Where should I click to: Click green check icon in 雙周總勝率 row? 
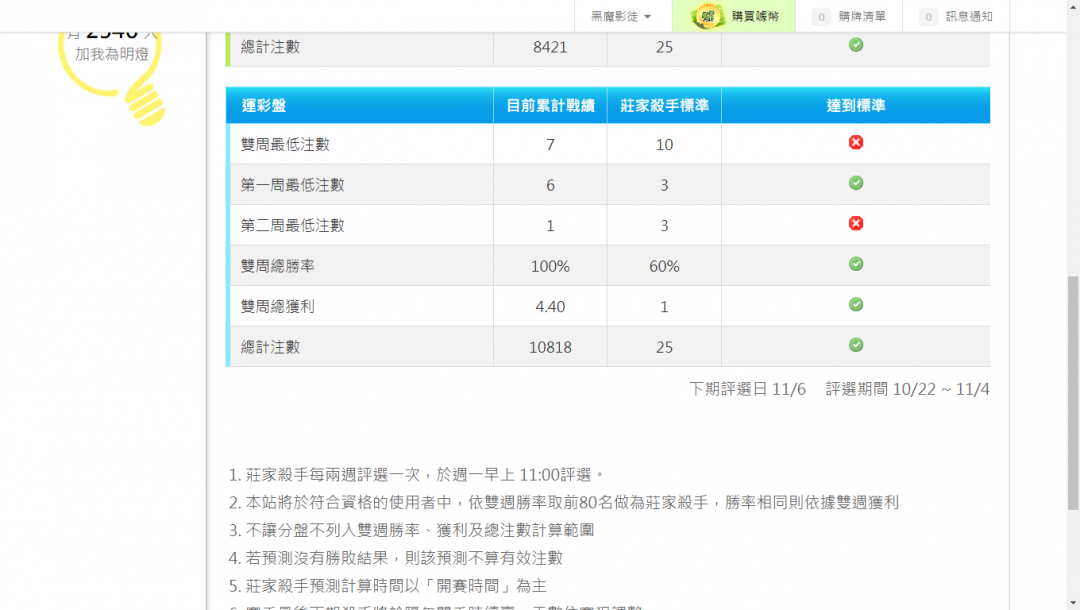(x=855, y=264)
